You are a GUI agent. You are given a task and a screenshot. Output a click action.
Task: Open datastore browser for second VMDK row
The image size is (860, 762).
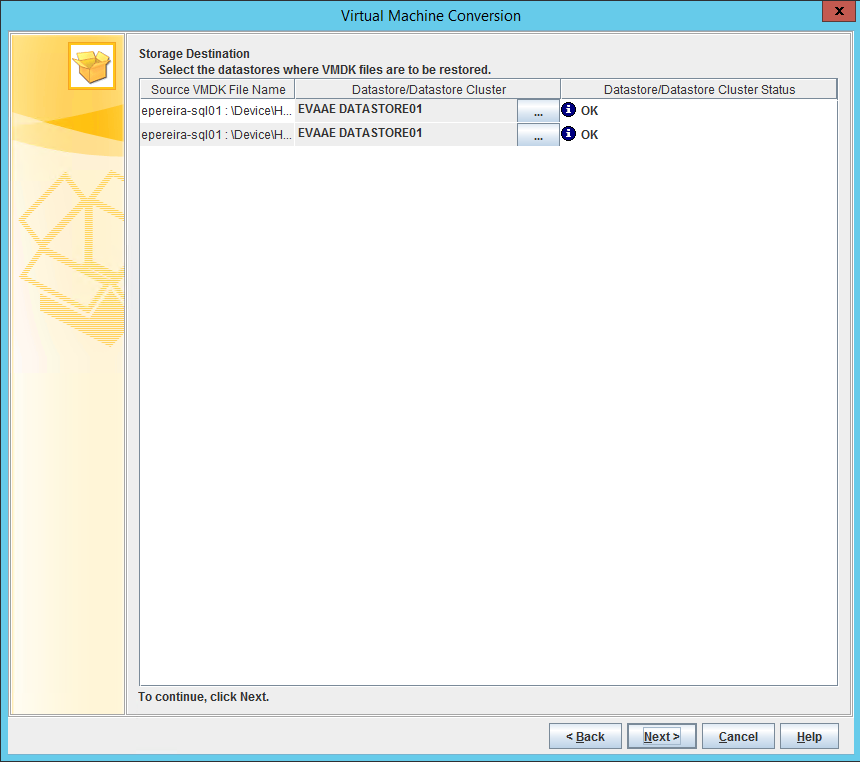click(538, 136)
